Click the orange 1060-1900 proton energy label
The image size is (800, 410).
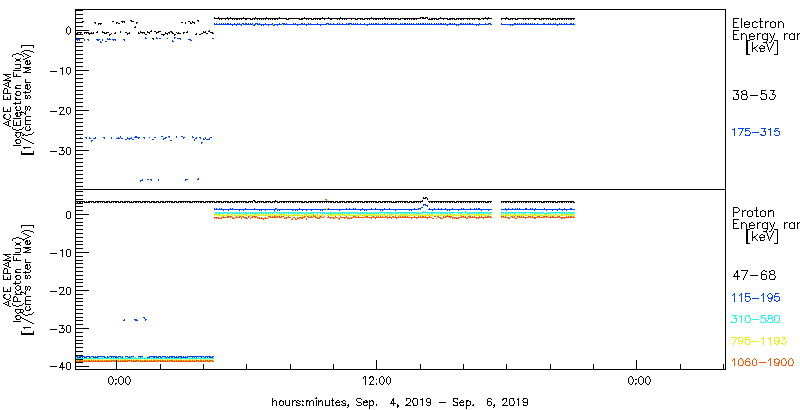pyautogui.click(x=763, y=363)
